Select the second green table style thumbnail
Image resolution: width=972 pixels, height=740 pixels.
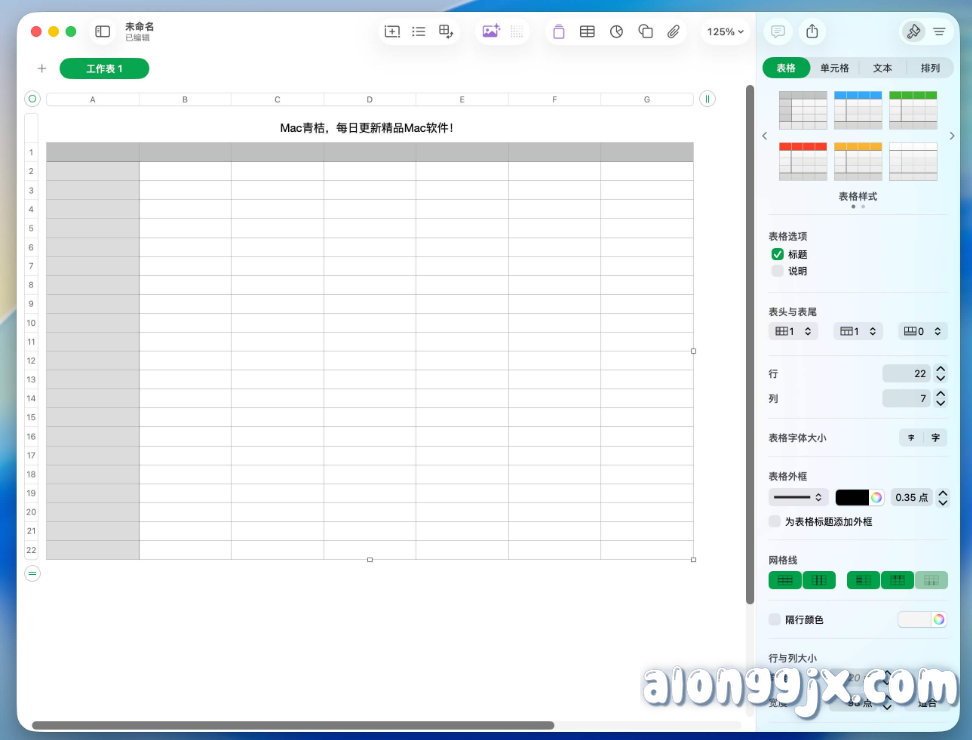(x=913, y=108)
